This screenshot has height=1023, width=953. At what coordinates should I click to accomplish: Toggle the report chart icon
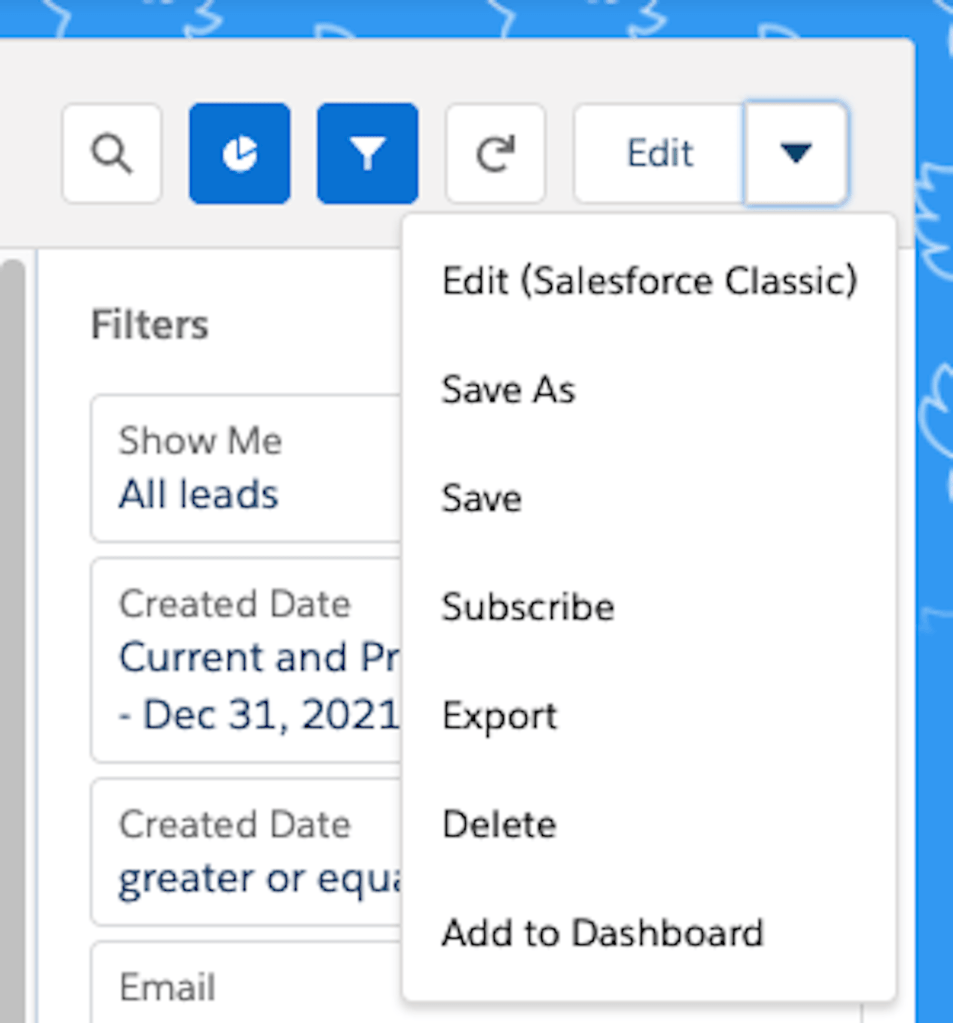click(239, 154)
